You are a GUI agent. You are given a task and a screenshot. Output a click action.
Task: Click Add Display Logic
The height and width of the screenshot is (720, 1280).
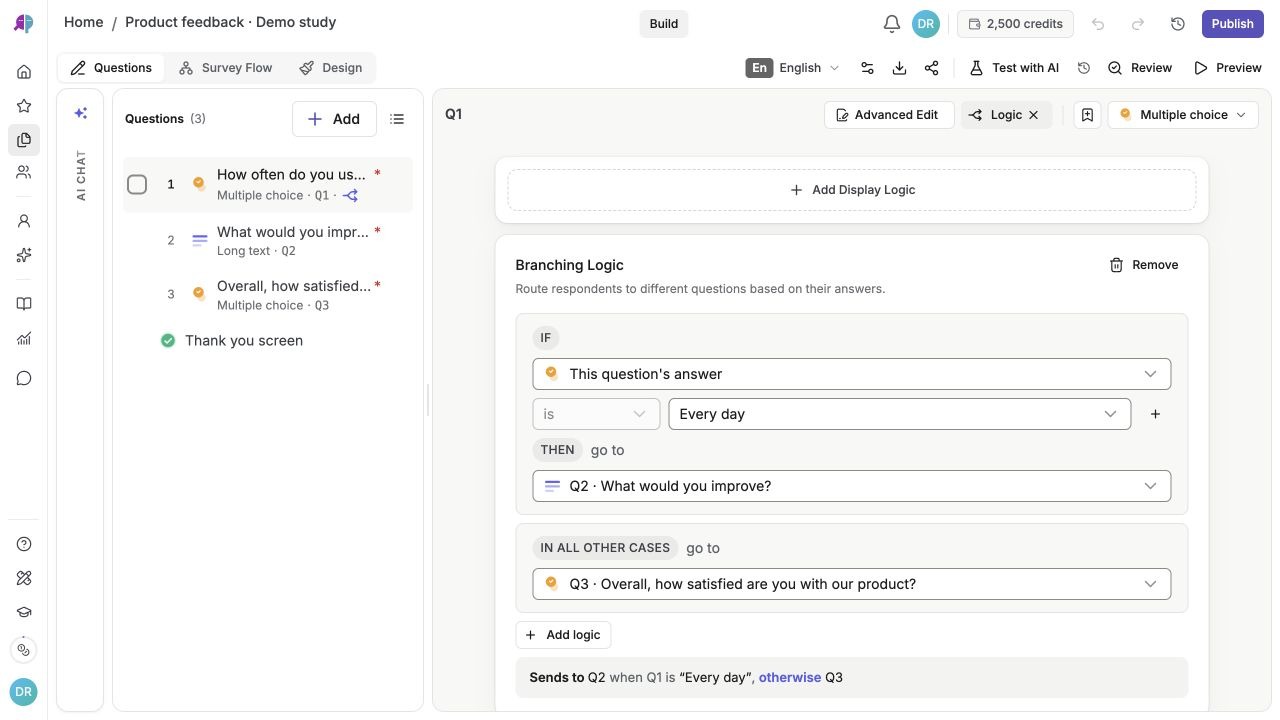click(852, 190)
